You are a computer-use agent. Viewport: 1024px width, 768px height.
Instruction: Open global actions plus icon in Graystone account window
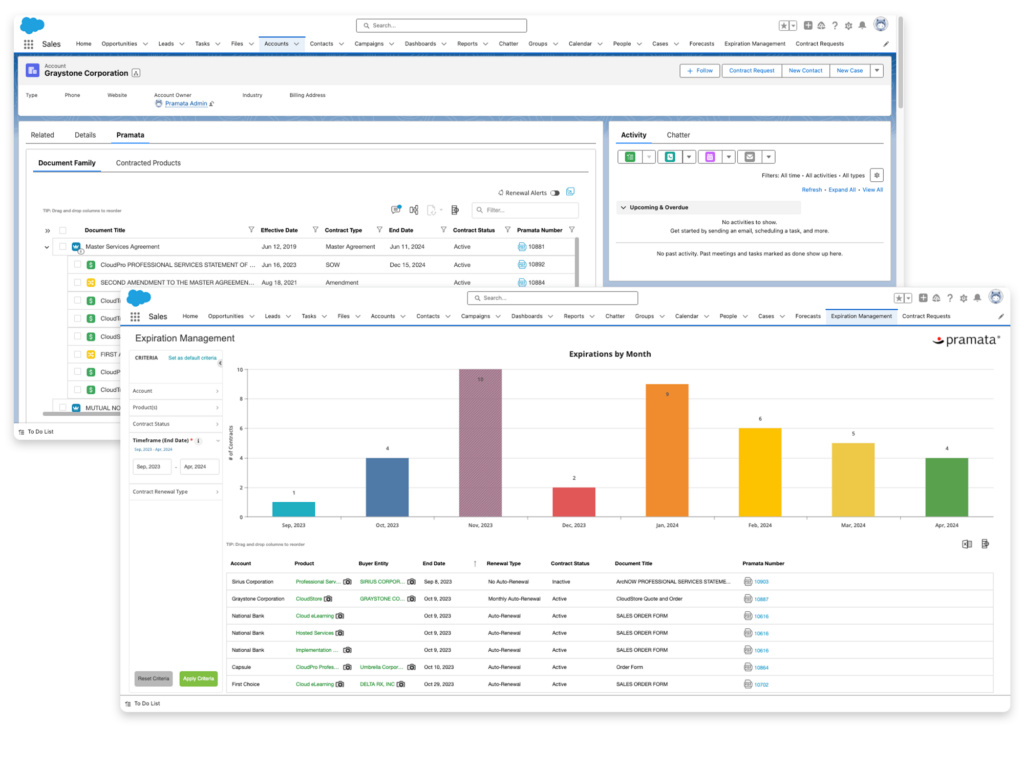click(x=808, y=25)
